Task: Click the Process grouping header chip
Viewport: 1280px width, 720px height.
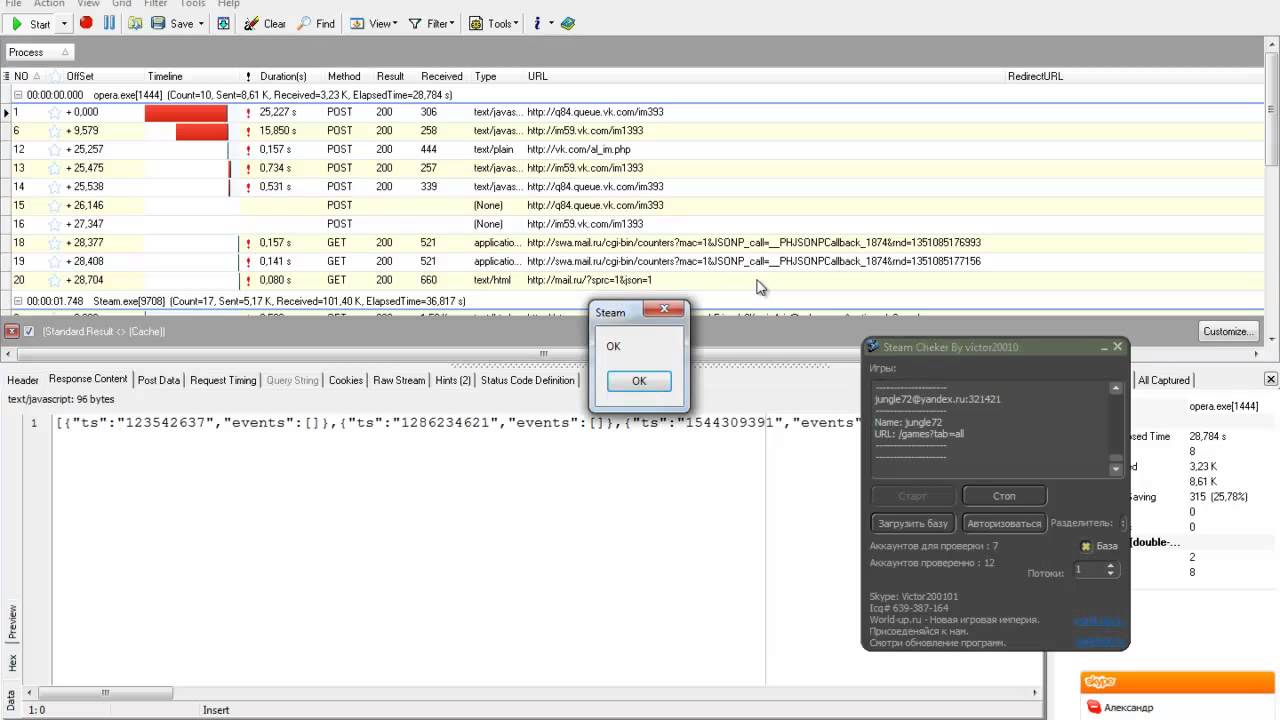Action: [x=39, y=52]
